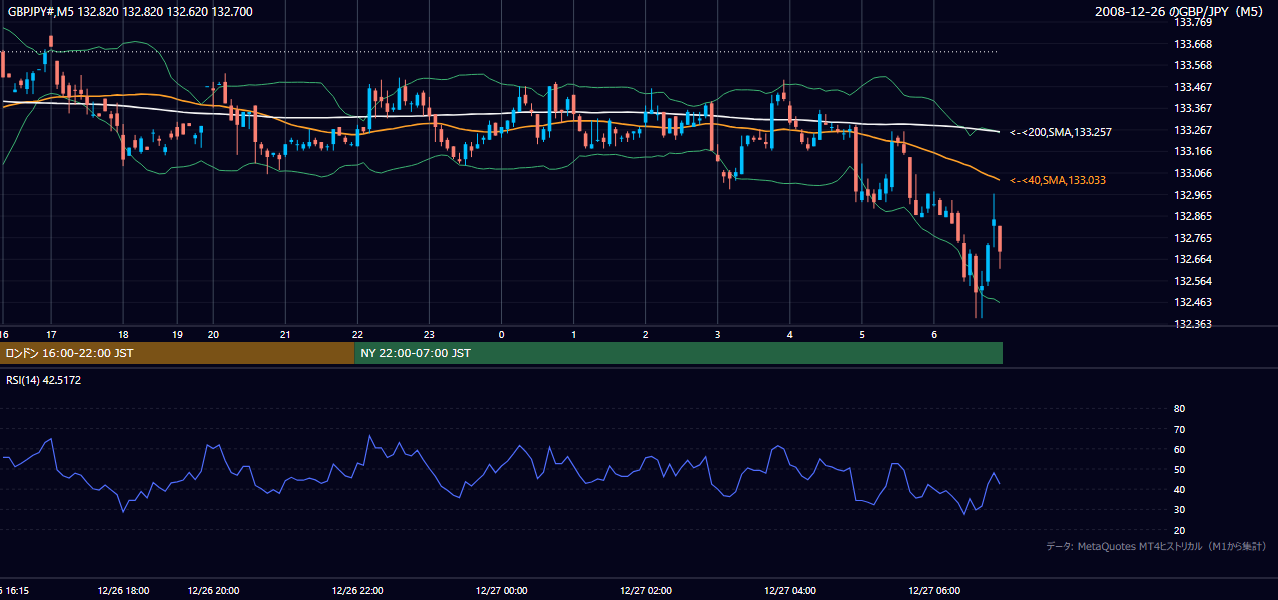Click hour label 20 on the hourly axis
This screenshot has height=600, width=1278.
[213, 334]
